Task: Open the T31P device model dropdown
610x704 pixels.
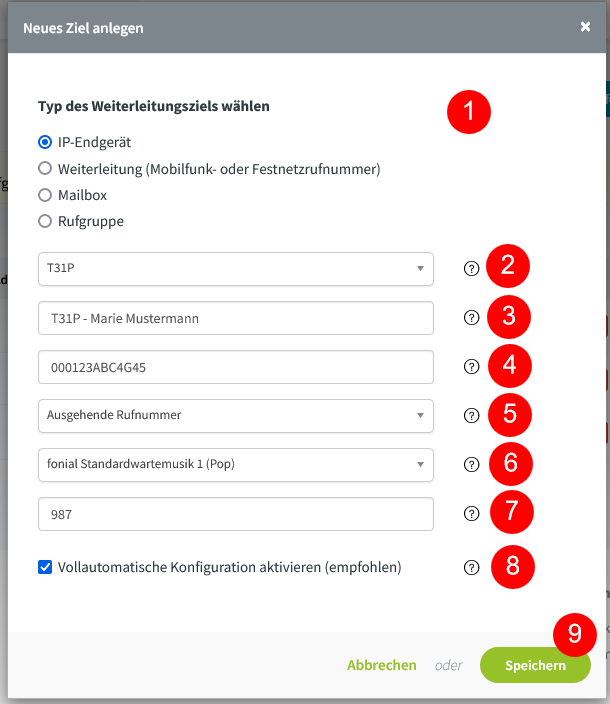Action: pos(235,268)
